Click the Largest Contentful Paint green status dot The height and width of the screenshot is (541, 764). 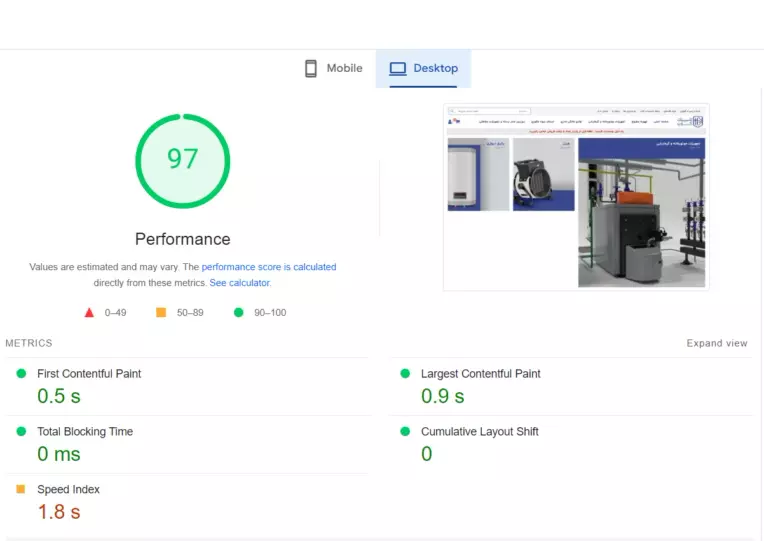click(x=405, y=373)
